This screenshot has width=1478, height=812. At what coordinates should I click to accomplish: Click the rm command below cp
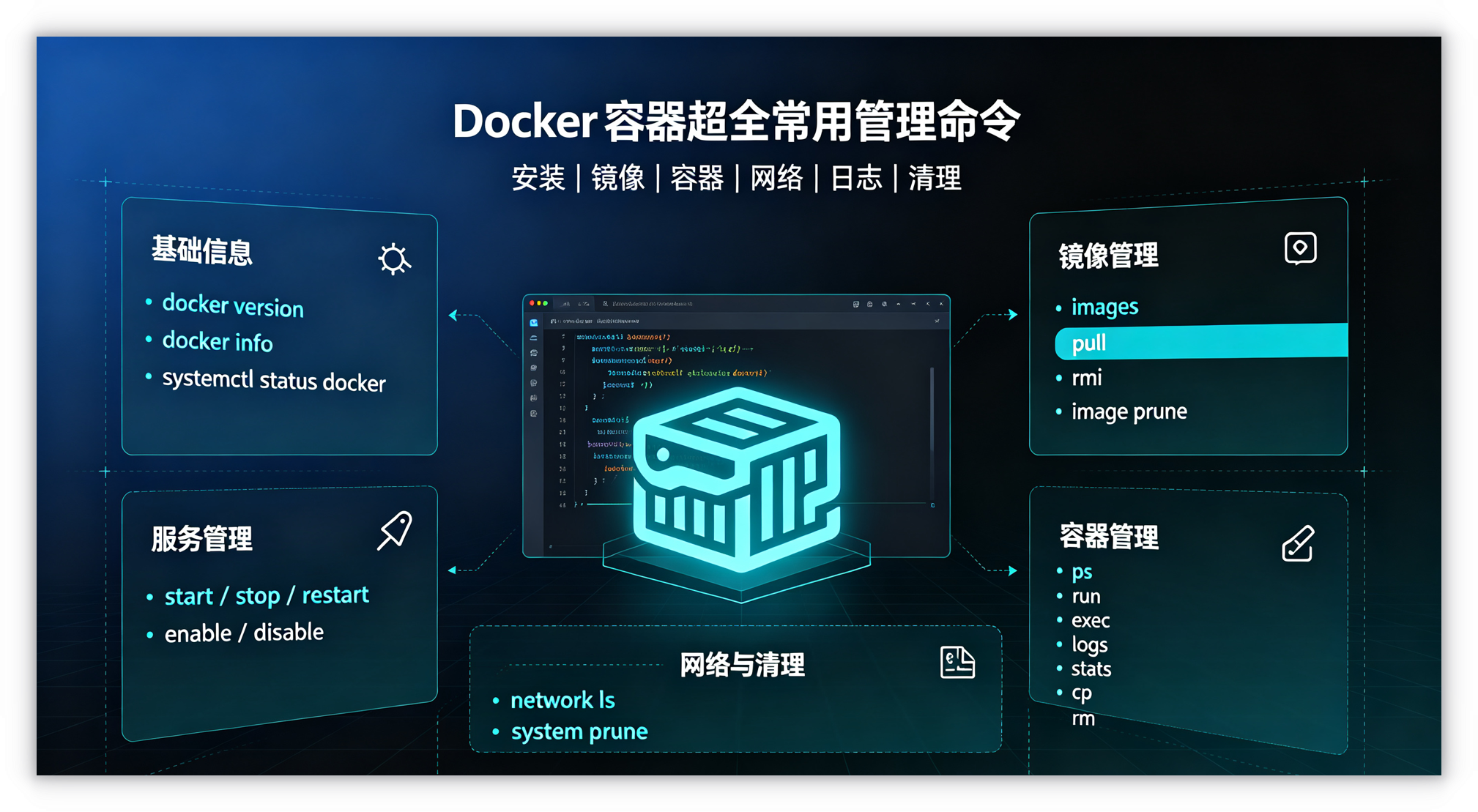[x=1083, y=719]
